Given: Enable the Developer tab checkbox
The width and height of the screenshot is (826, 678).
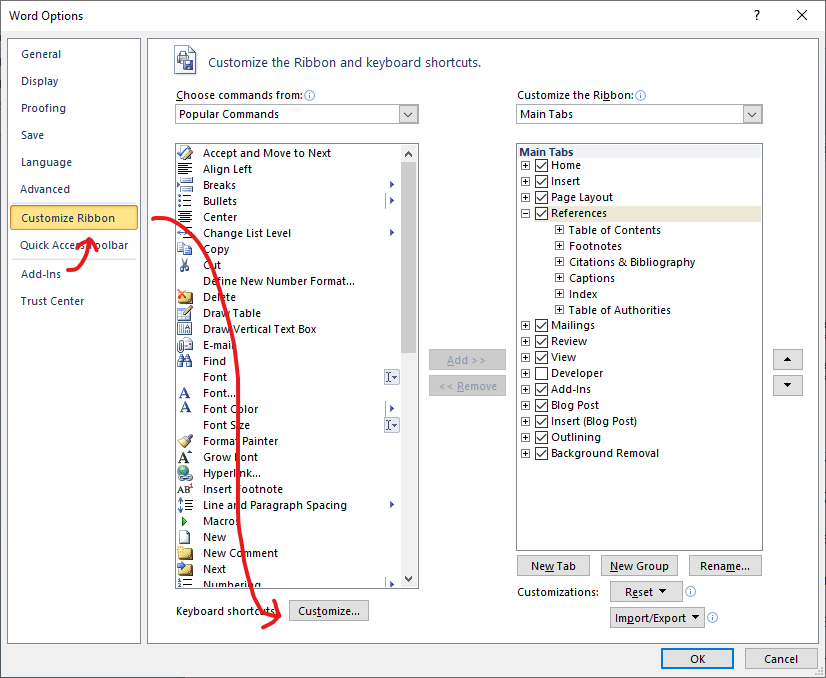Looking at the screenshot, I should (542, 374).
